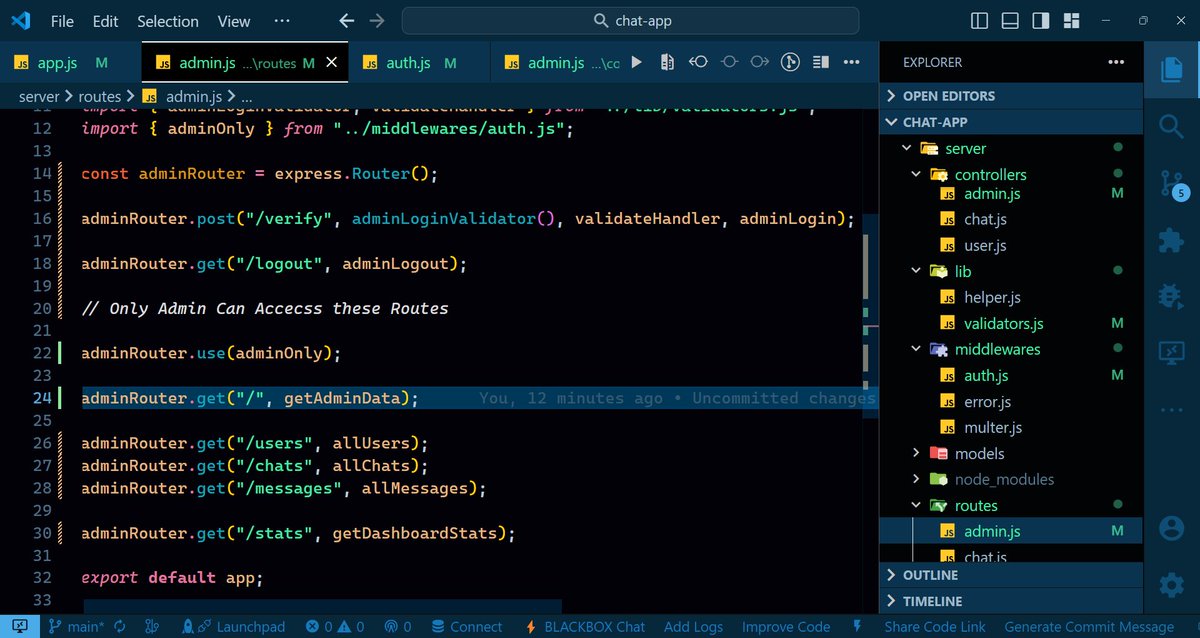Screen dimensions: 1200x638
Task: Show errors and warnings count in status bar
Action: point(335,626)
